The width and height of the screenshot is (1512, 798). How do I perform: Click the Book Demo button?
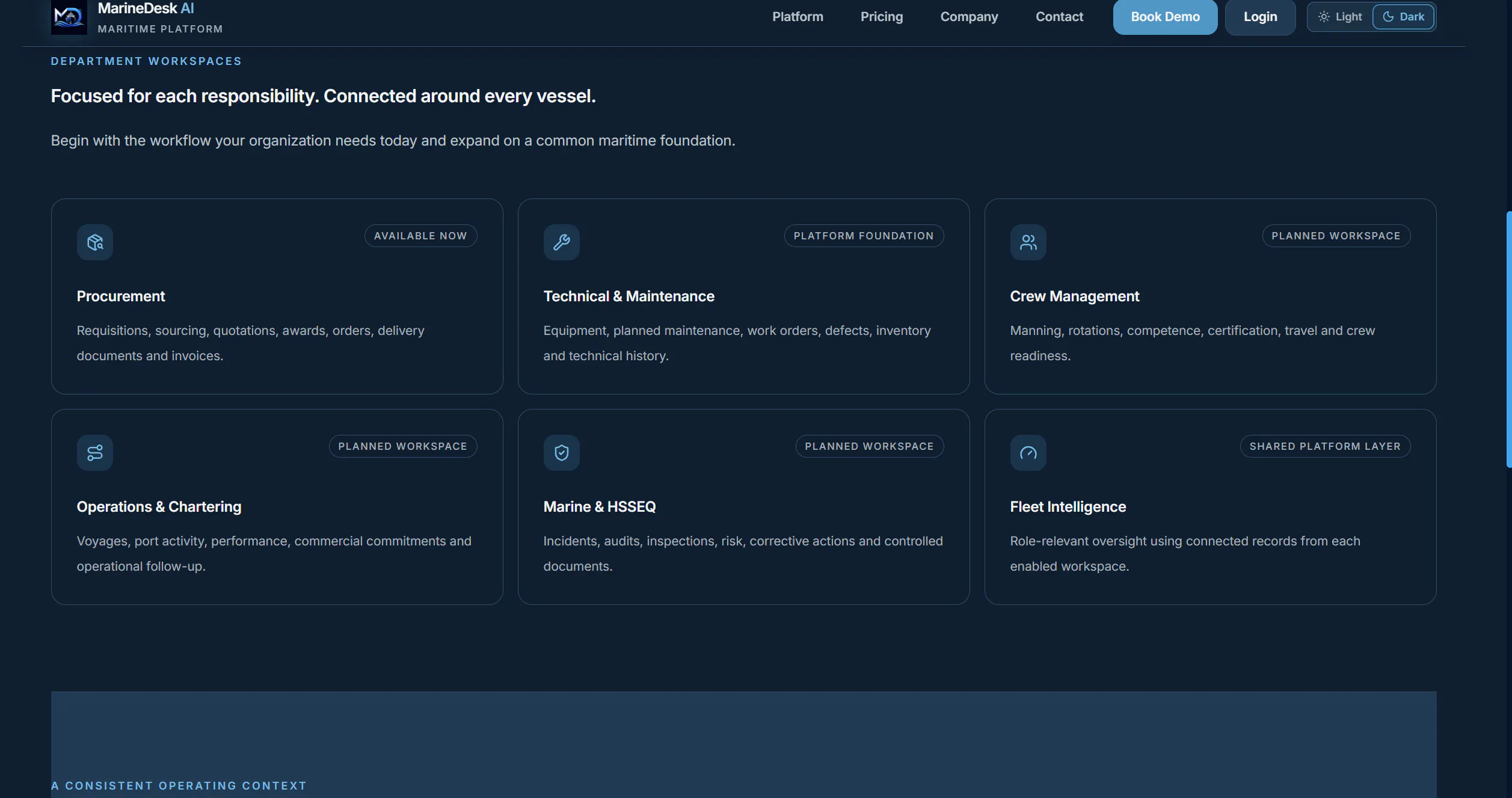pos(1165,17)
